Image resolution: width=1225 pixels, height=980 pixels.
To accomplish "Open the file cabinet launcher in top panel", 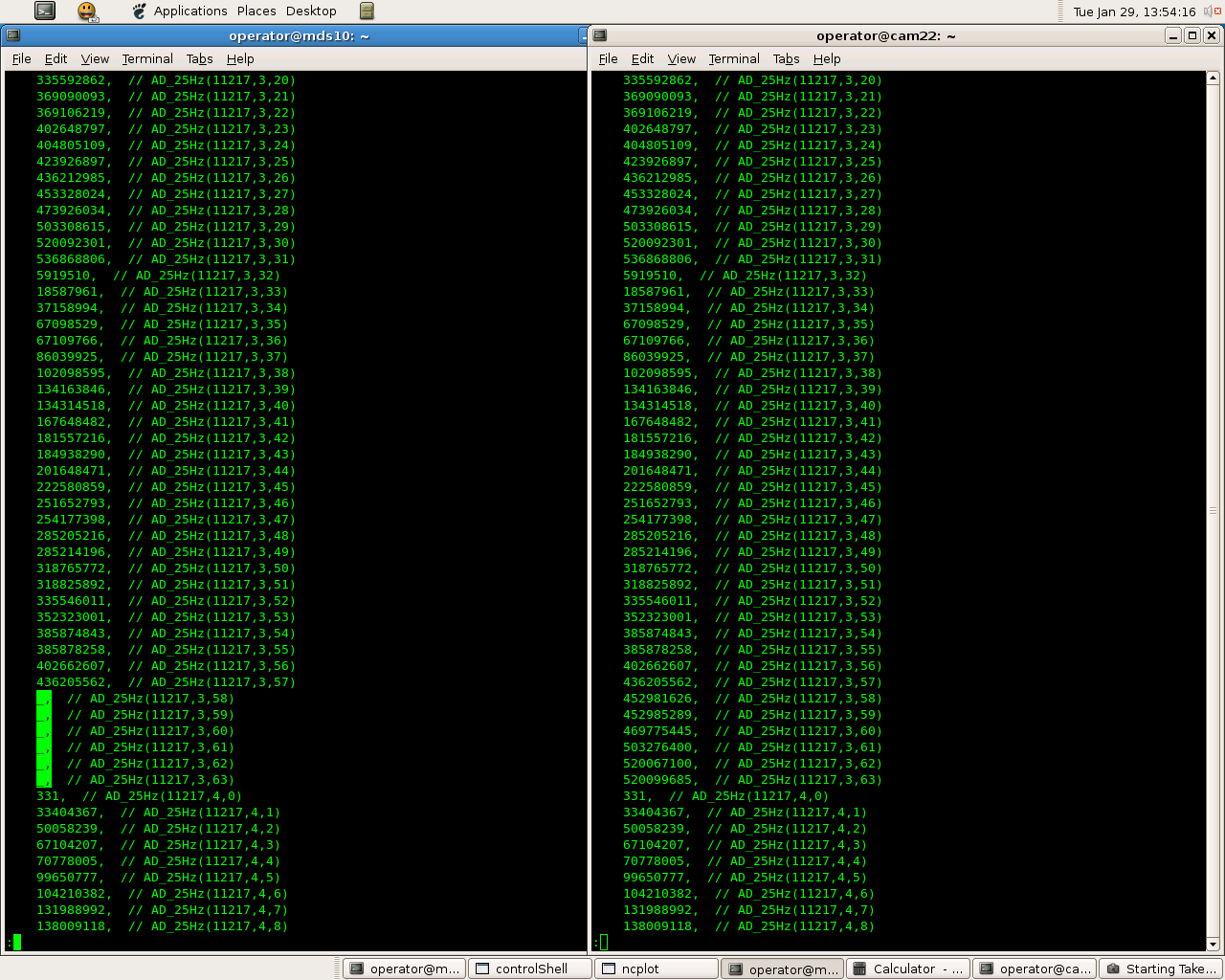I will 367,11.
